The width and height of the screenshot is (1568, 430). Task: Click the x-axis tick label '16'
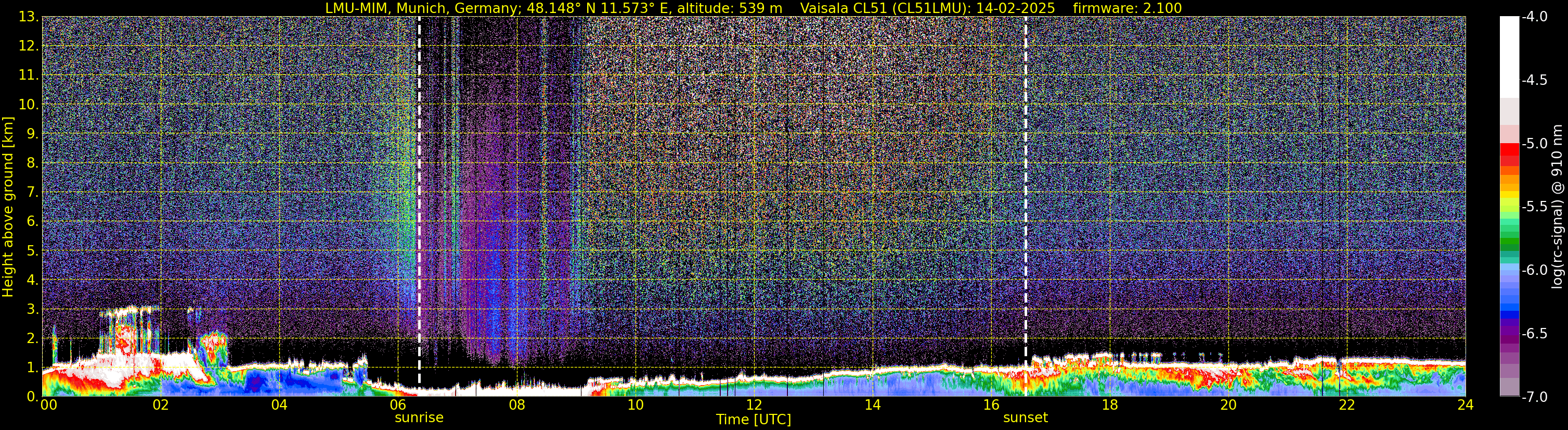991,405
